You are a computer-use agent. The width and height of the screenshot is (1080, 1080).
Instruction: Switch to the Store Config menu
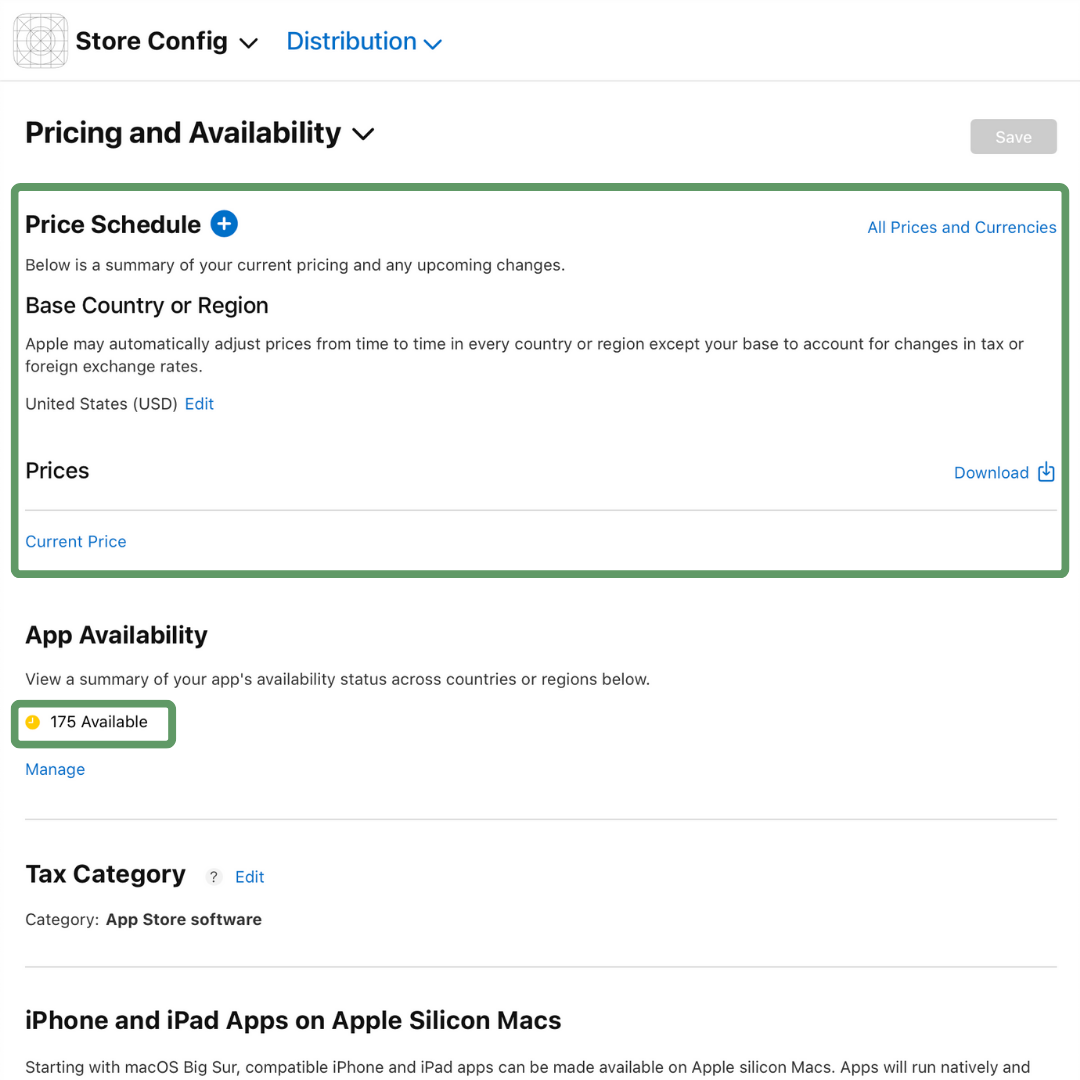click(x=151, y=40)
